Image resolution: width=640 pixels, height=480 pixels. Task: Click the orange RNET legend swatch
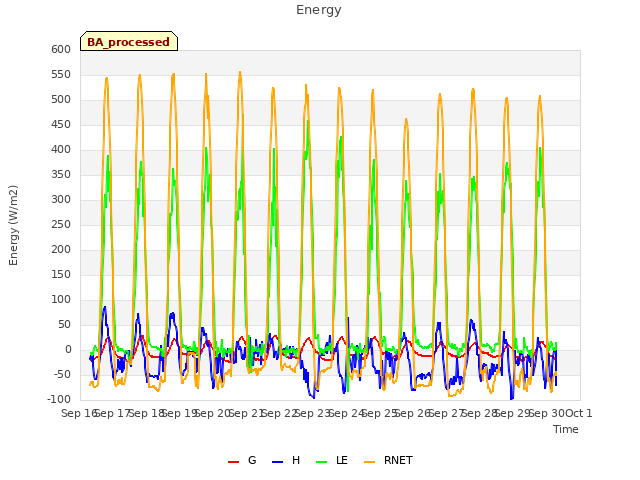click(x=369, y=462)
